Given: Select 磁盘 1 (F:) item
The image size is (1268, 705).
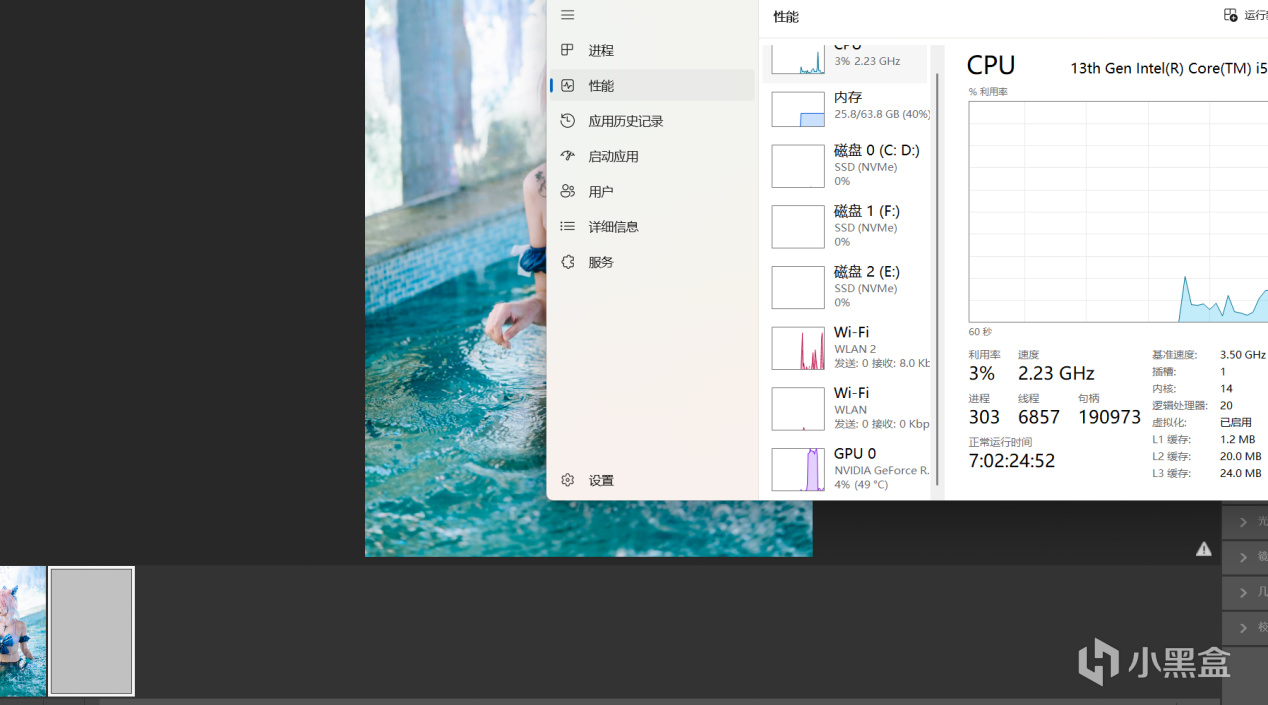Looking at the screenshot, I should pos(845,226).
